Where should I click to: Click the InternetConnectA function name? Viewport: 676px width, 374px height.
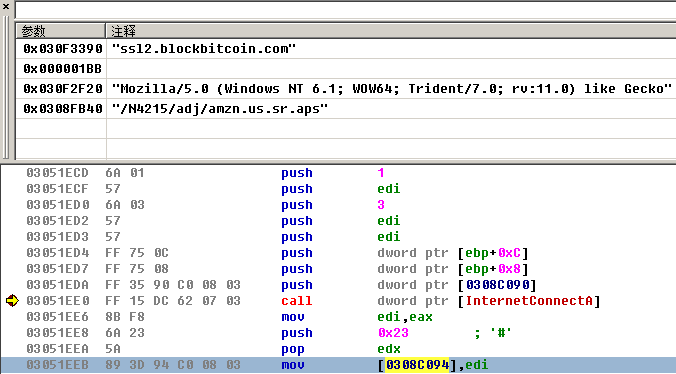click(529, 301)
